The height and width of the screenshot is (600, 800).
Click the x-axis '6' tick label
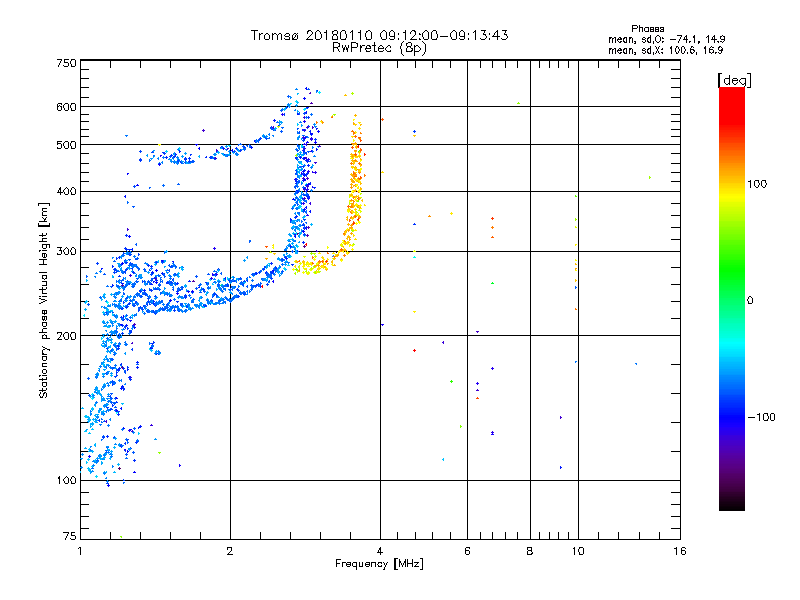click(467, 551)
